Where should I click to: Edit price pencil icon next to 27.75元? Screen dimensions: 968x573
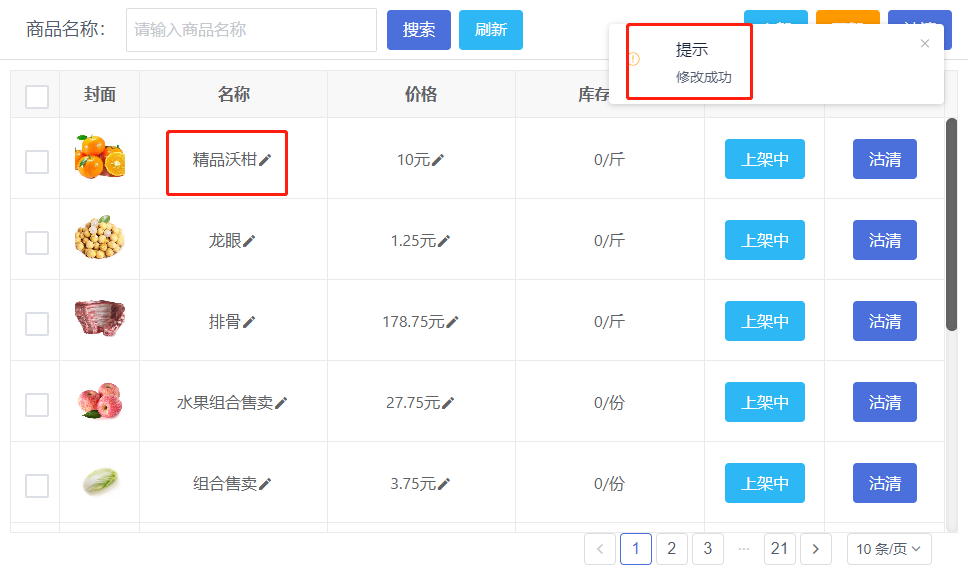(448, 403)
